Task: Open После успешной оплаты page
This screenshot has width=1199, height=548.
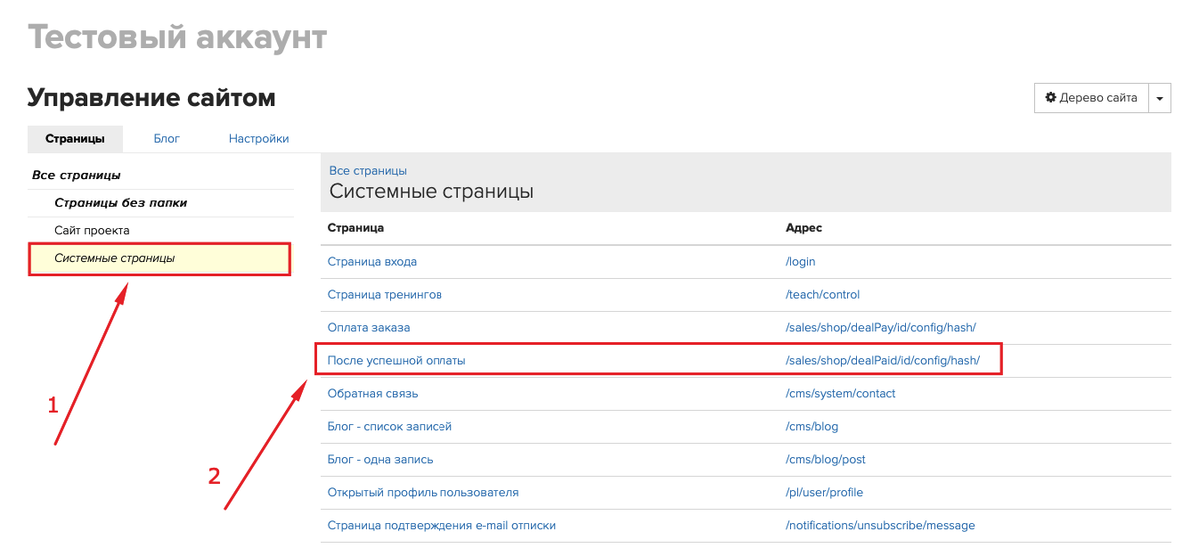Action: pyautogui.click(x=396, y=360)
